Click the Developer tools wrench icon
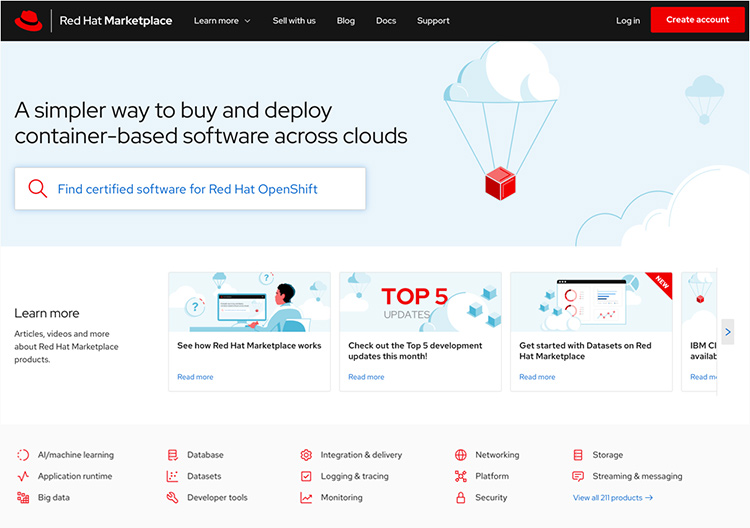 [172, 497]
